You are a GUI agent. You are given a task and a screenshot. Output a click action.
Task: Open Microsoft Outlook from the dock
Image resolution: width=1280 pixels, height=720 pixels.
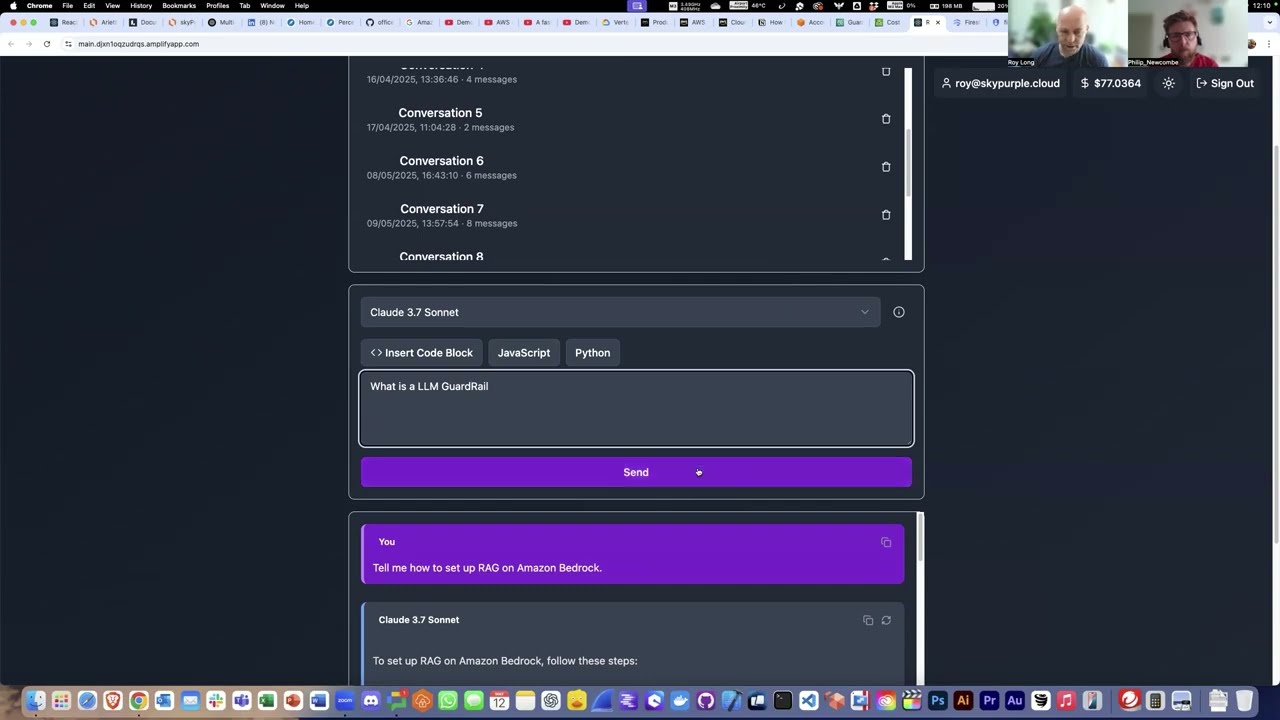point(164,701)
